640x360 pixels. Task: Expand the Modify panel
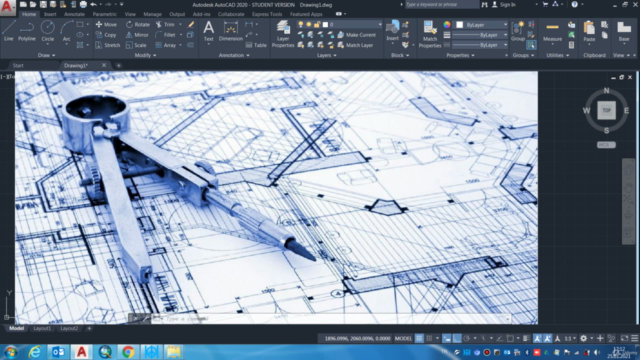pyautogui.click(x=145, y=55)
